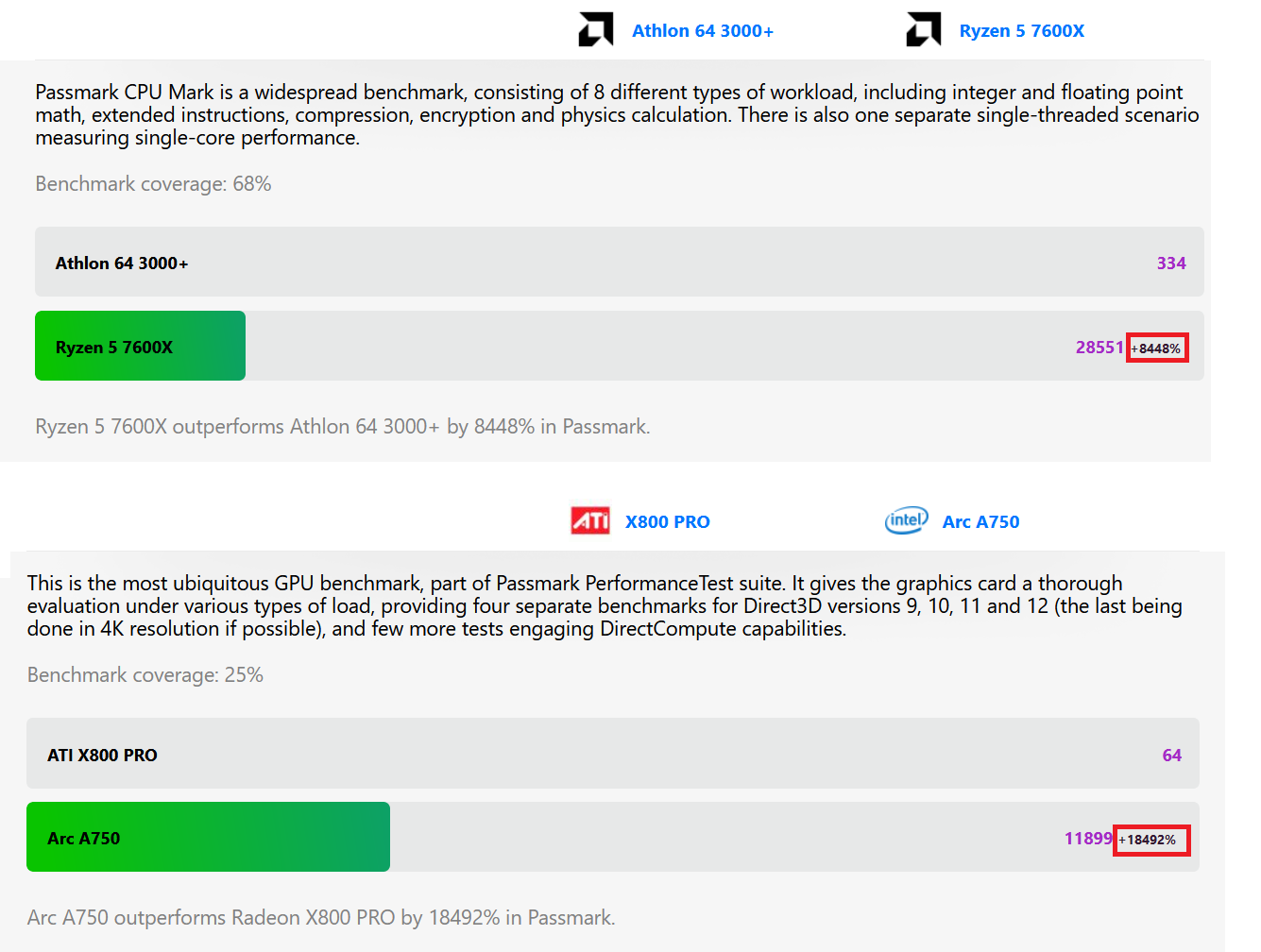Open the Athlon 64 3000+ header link
Screen dimensions: 1261x952
tap(702, 31)
